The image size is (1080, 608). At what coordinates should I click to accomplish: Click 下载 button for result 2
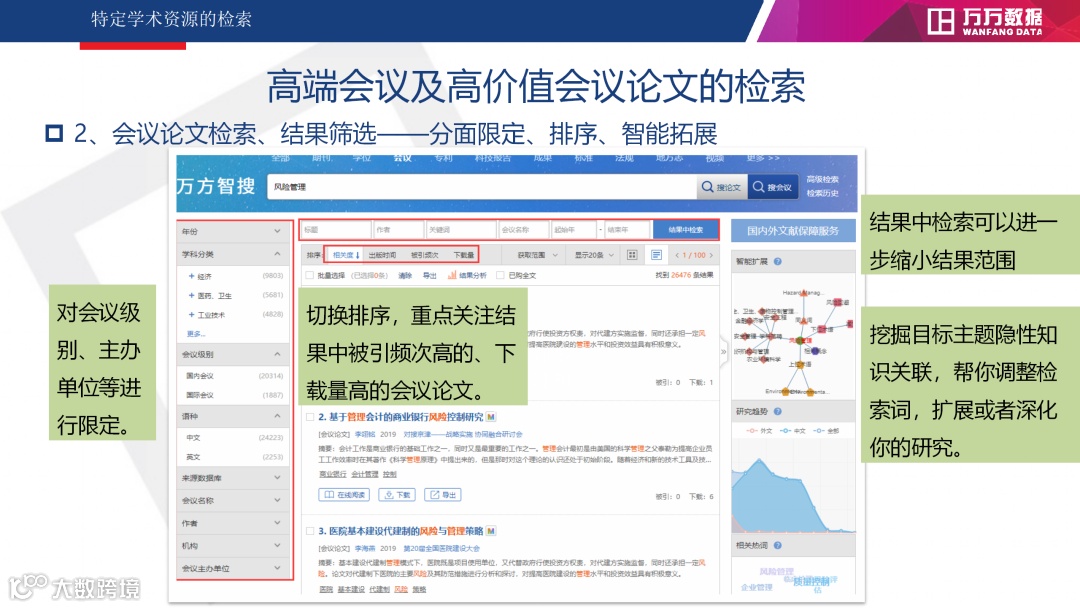click(397, 494)
